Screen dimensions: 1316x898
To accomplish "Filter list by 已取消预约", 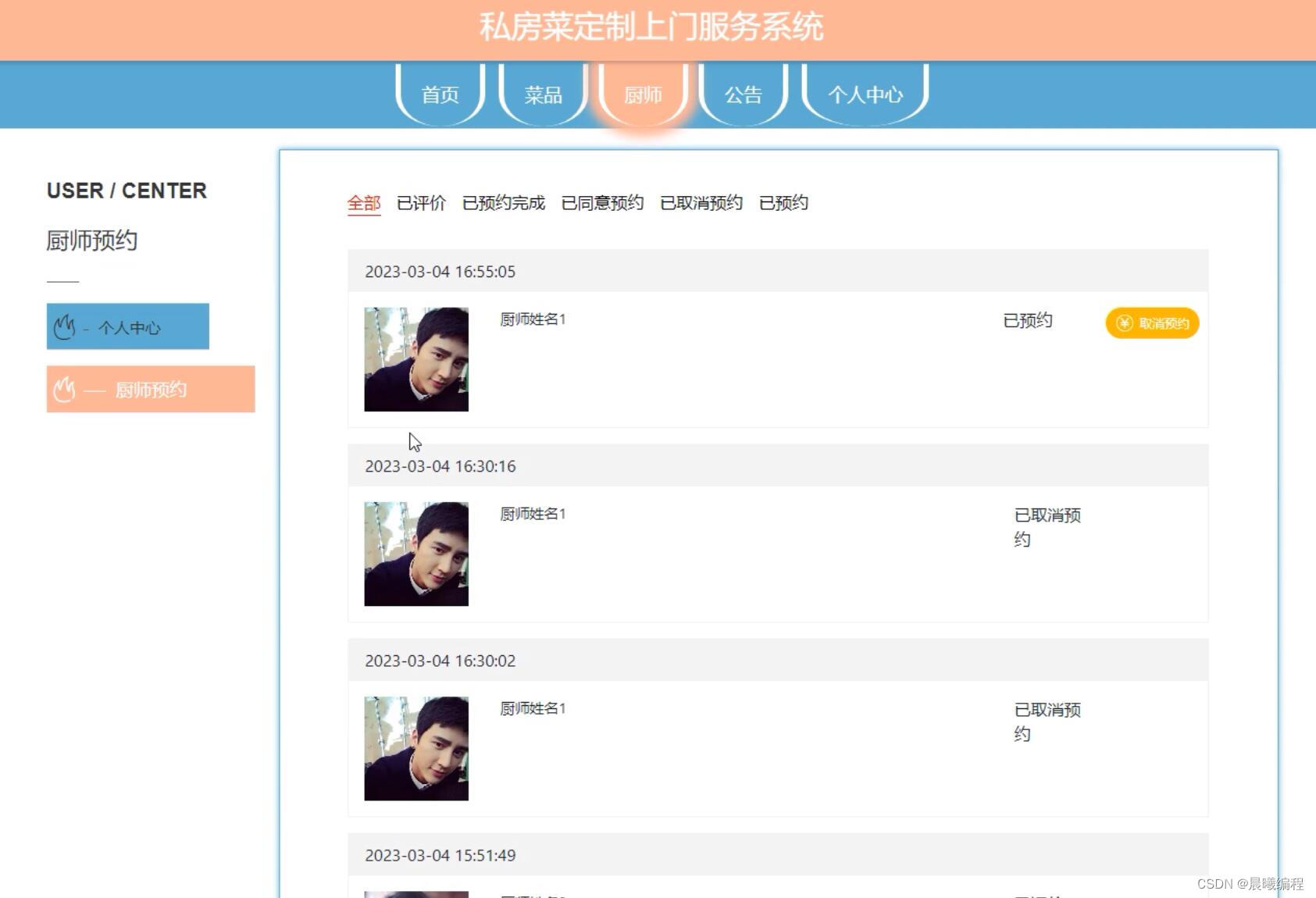I will click(x=701, y=203).
